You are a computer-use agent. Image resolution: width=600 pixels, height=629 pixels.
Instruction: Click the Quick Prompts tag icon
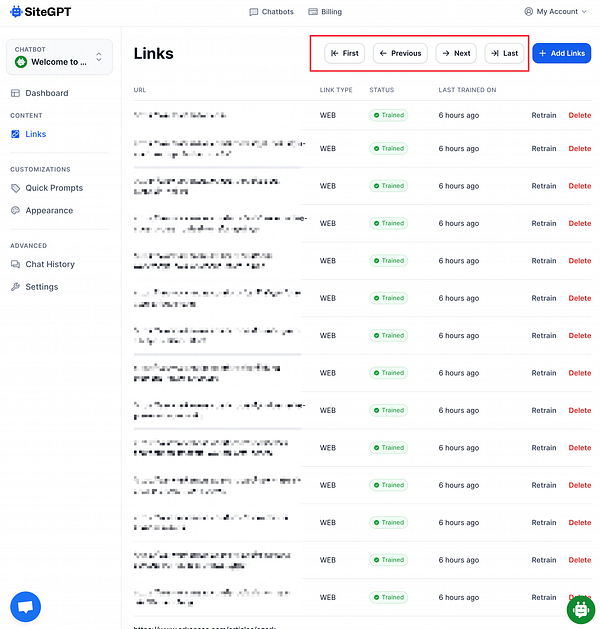[x=15, y=188]
